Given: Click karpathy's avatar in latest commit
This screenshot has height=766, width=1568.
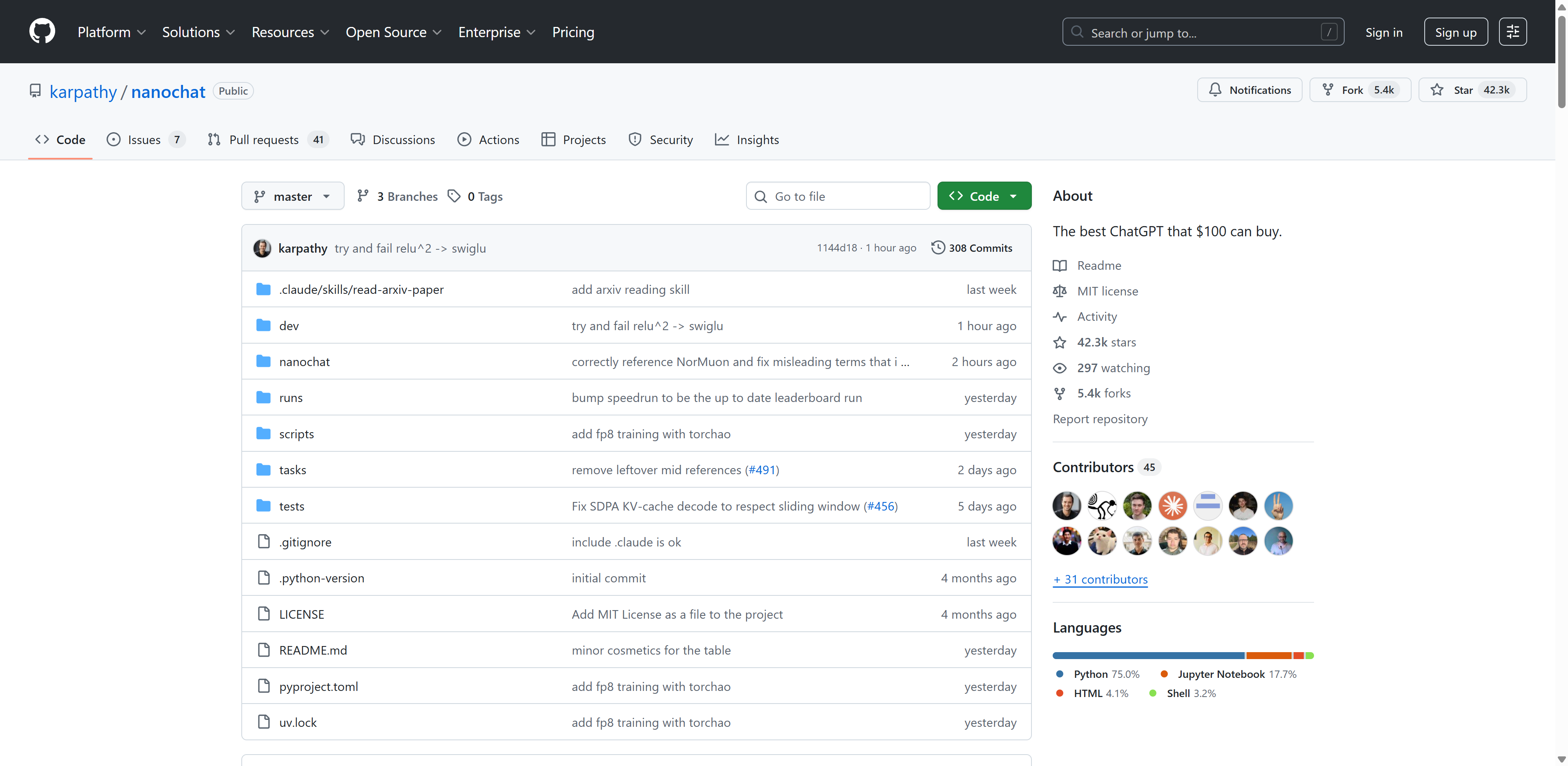Looking at the screenshot, I should coord(262,248).
